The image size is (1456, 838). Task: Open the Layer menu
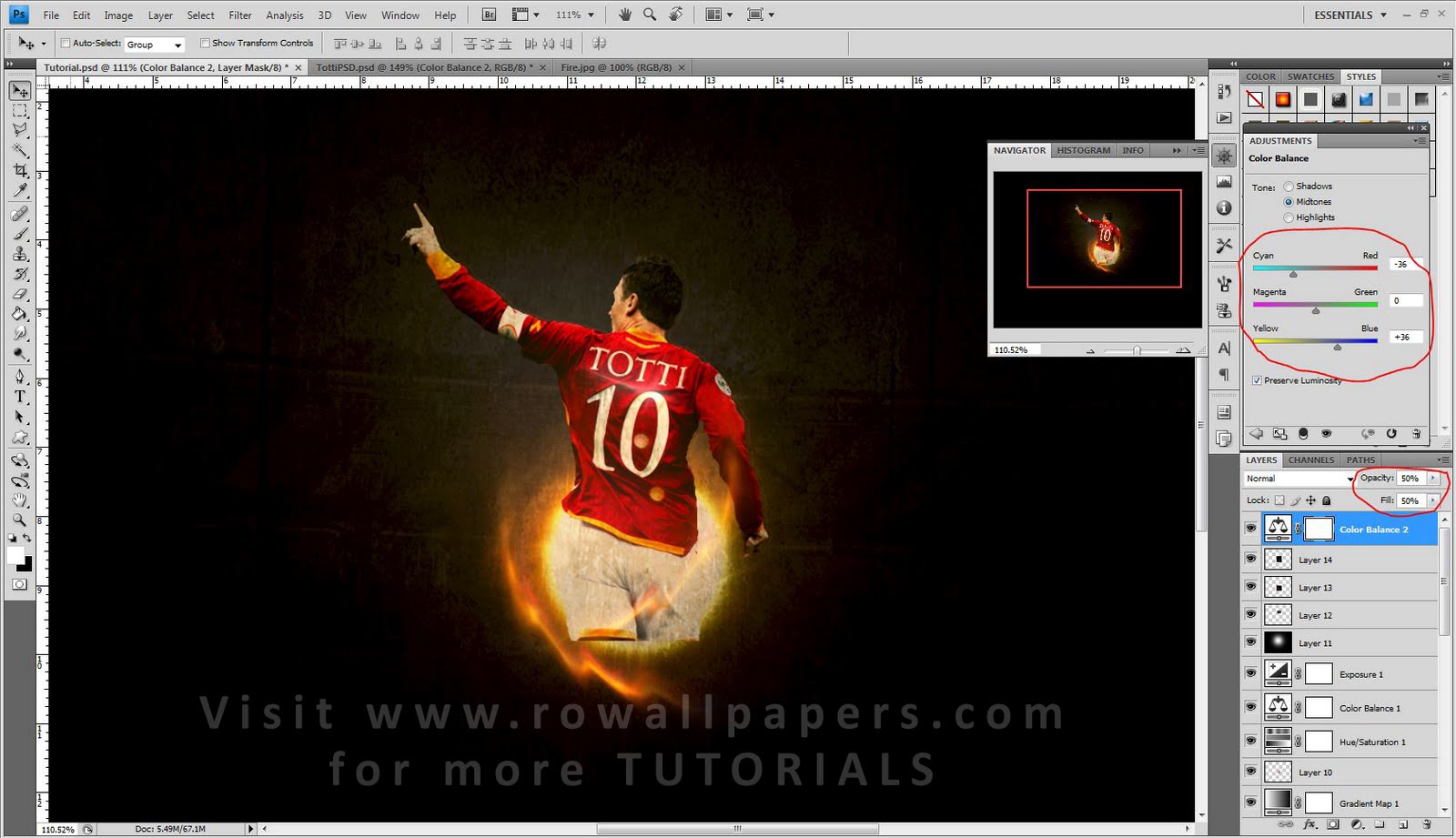(160, 15)
